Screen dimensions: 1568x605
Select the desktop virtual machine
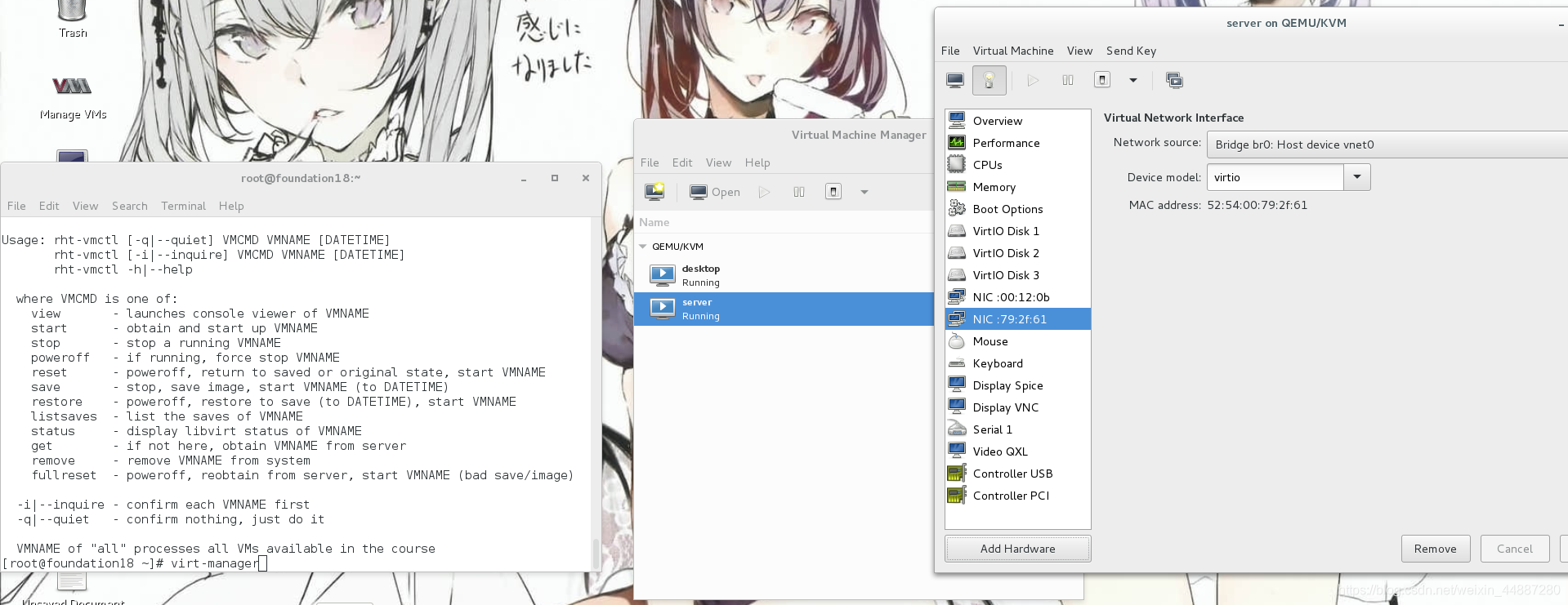784,275
